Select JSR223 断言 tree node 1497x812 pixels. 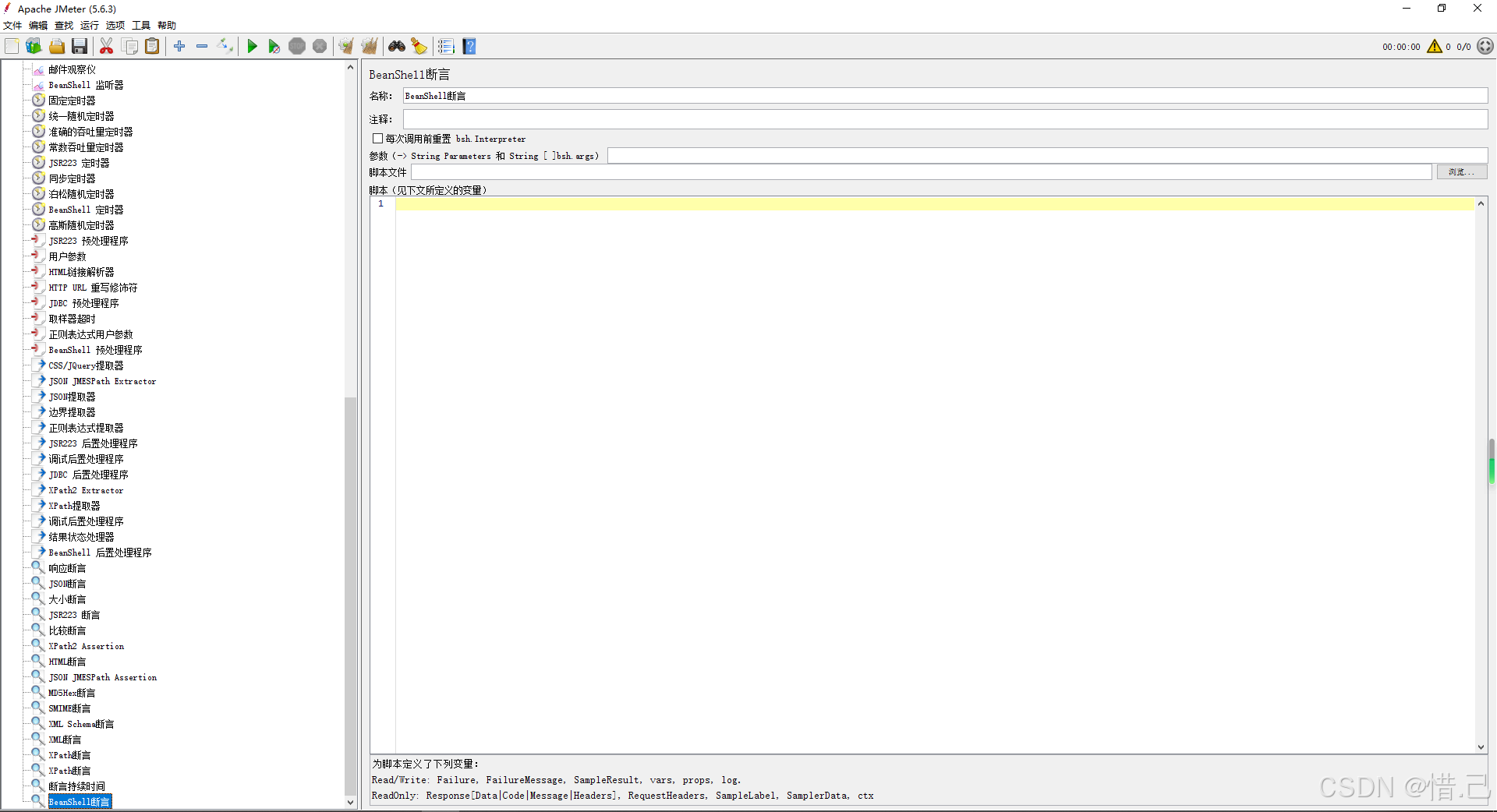pyautogui.click(x=74, y=615)
